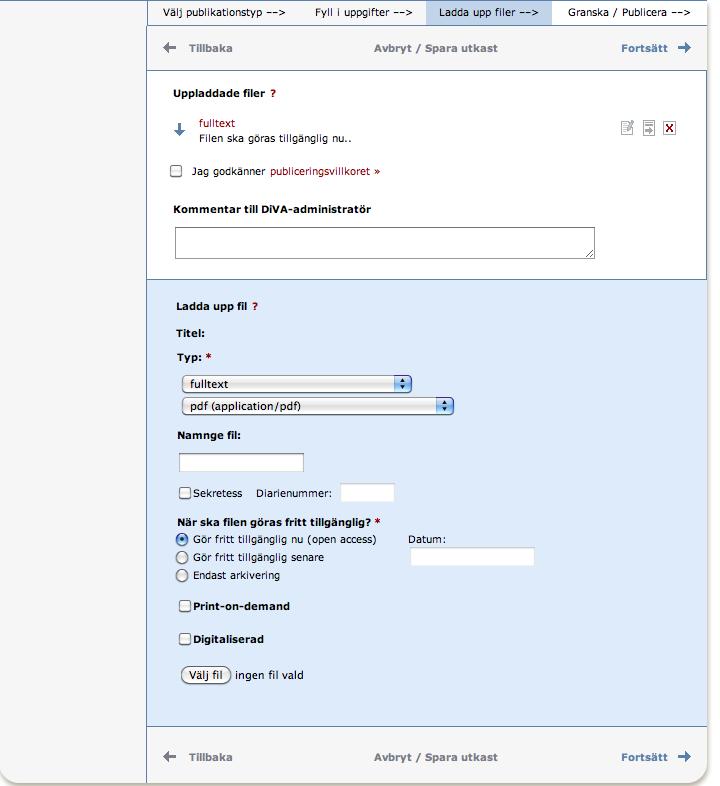Open the publiceringsvillkoret link
The image size is (720, 786).
click(x=325, y=171)
